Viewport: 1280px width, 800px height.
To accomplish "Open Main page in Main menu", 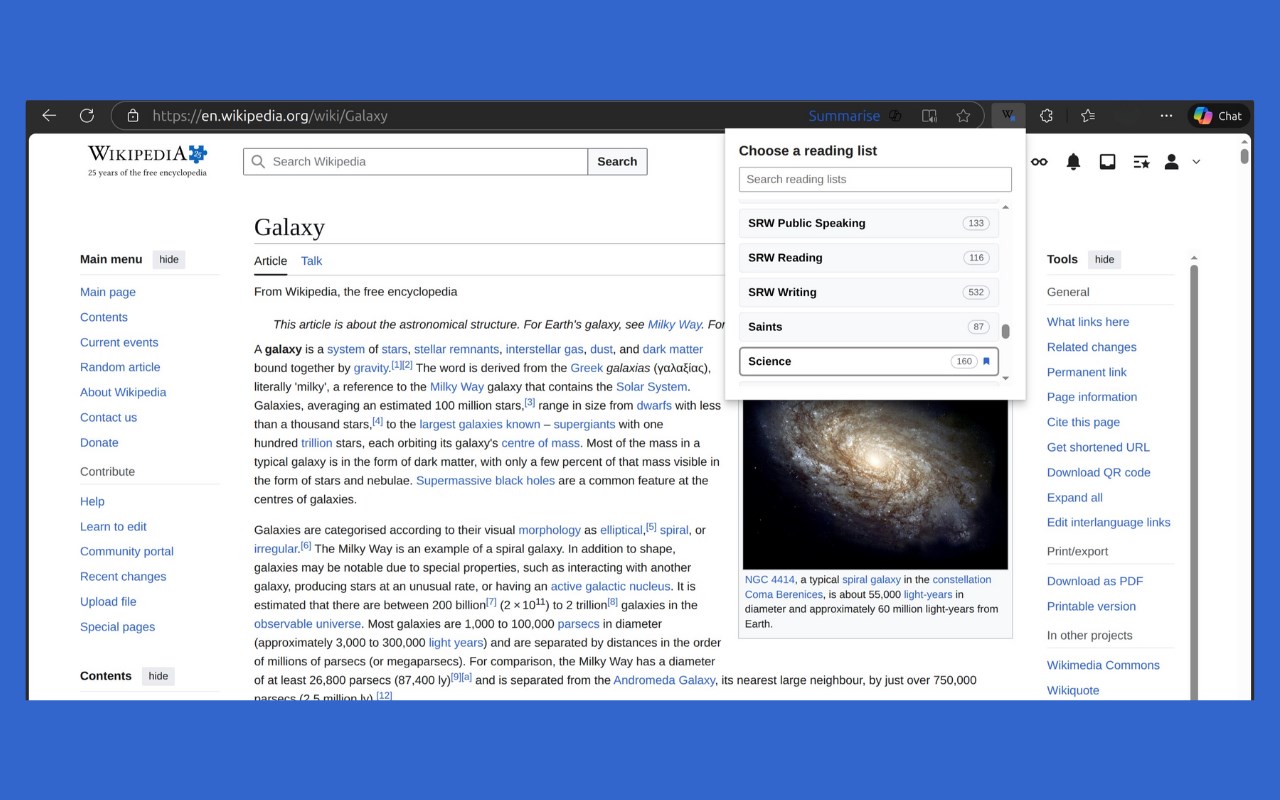I will (108, 292).
